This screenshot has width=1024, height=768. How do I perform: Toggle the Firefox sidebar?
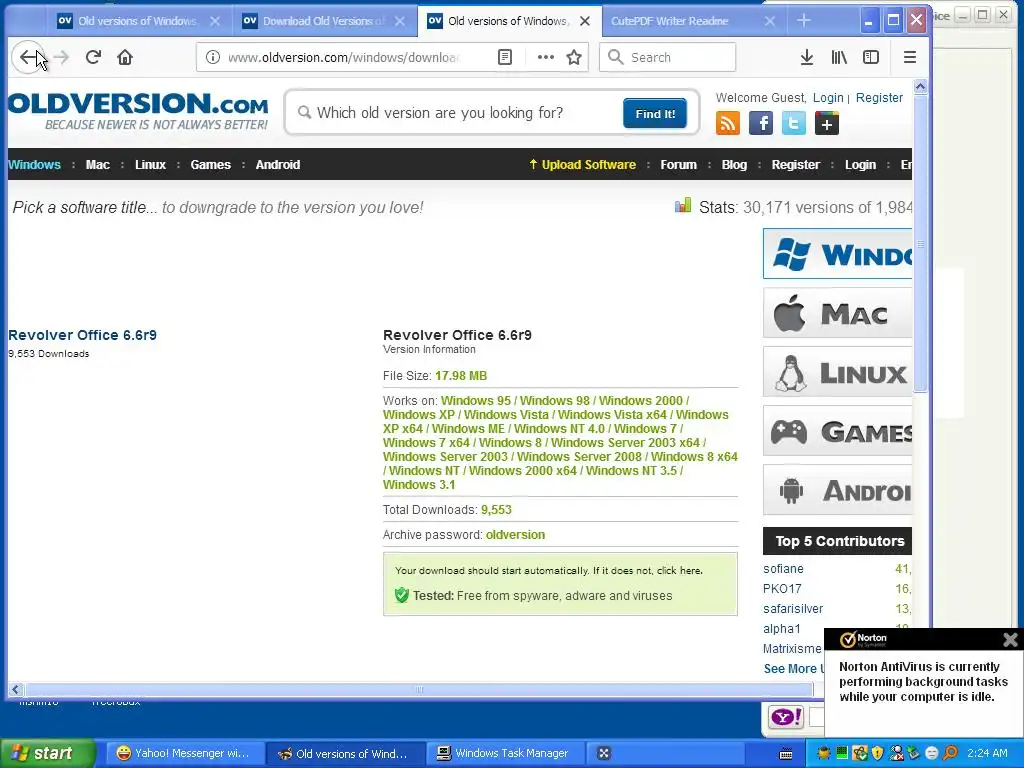pos(871,57)
